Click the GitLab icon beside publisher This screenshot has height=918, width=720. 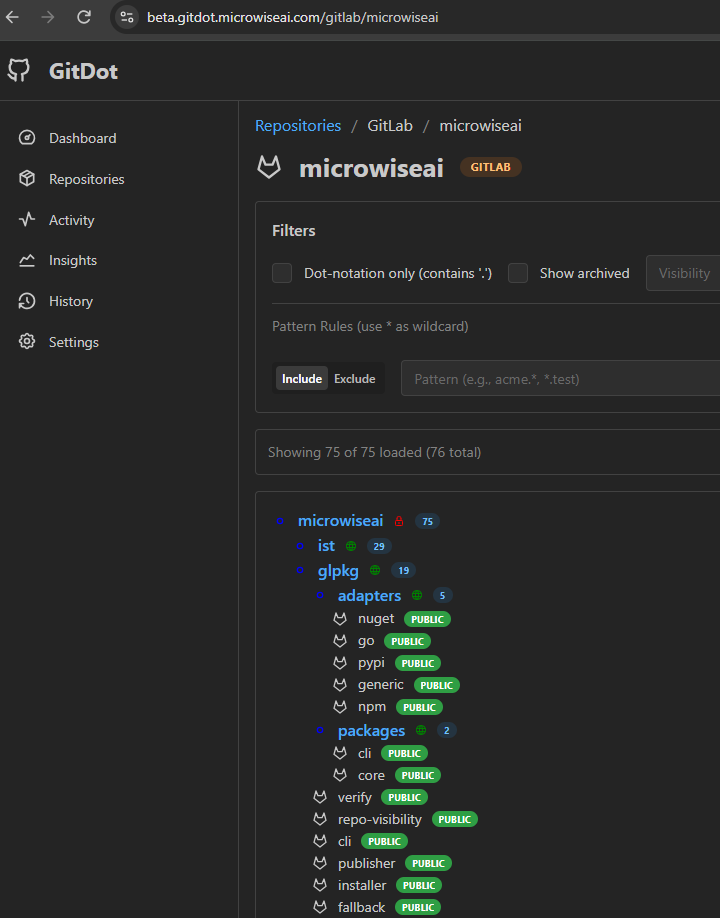(320, 863)
